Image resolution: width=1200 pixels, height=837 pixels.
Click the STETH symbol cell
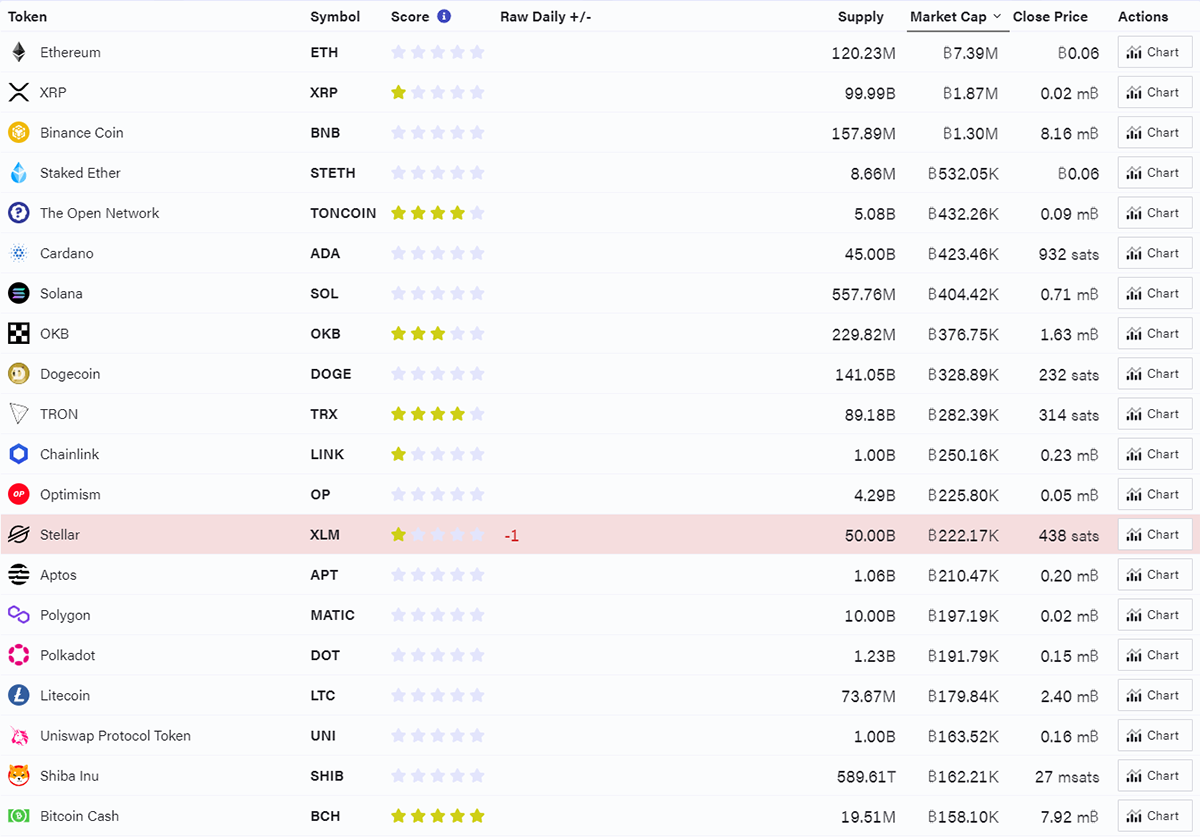(333, 173)
